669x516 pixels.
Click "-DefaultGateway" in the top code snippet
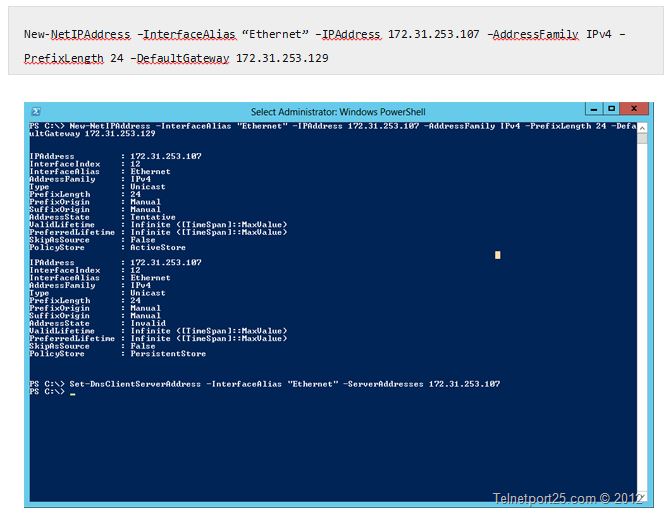pyautogui.click(x=180, y=58)
